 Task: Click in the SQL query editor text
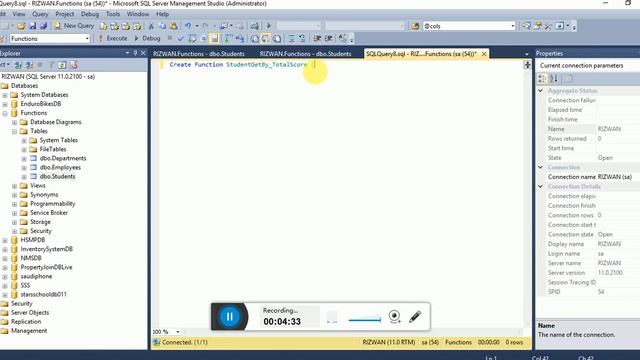pos(238,64)
